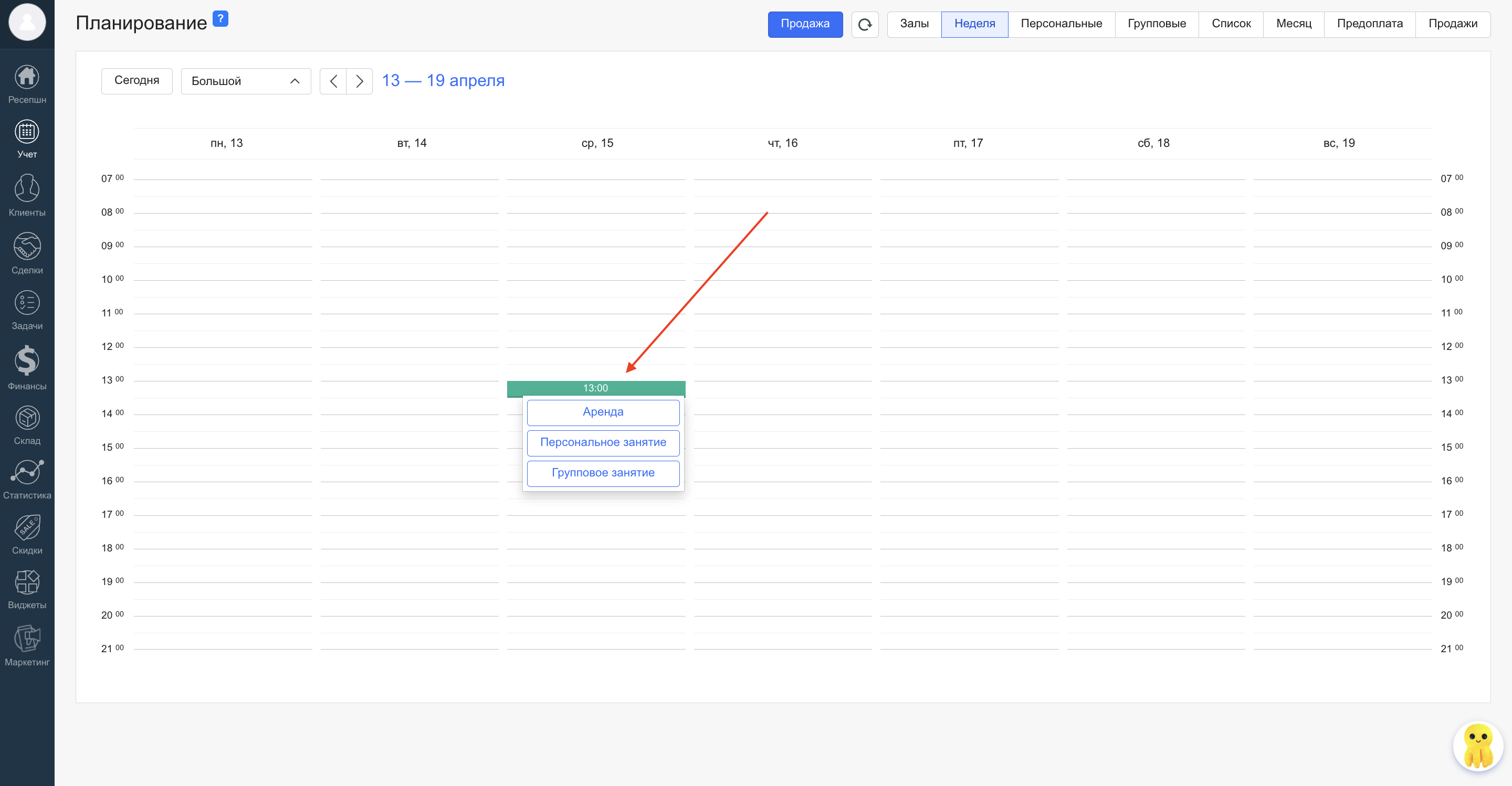
Task: Expand the Большой hall dropdown
Action: click(x=245, y=81)
